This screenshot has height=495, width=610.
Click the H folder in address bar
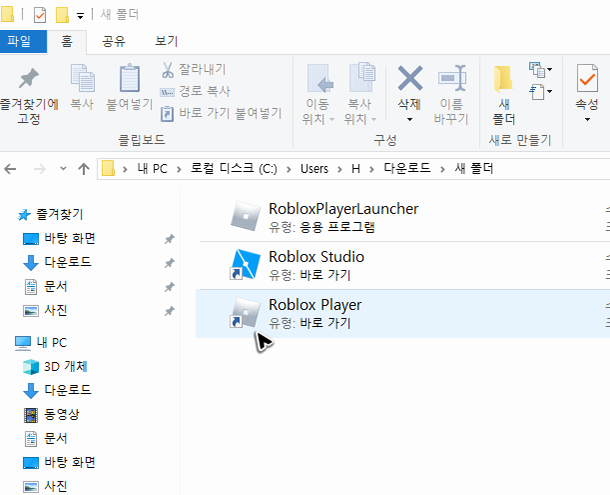point(356,169)
